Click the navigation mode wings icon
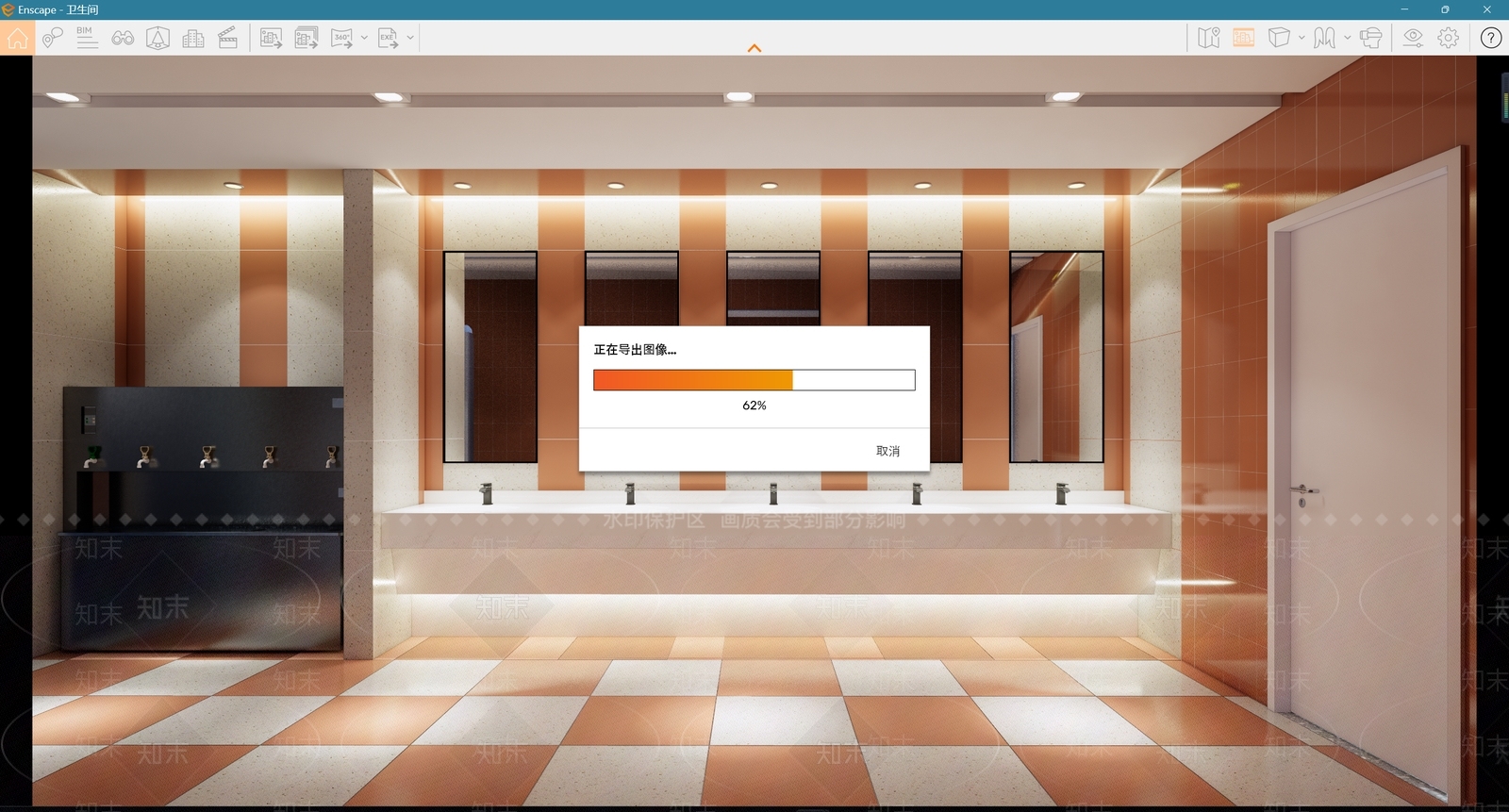Screen dimensions: 1509x812 [x=1324, y=38]
